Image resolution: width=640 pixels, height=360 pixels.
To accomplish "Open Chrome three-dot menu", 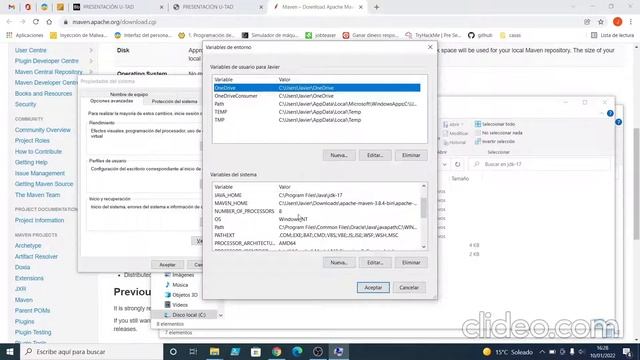I will pyautogui.click(x=631, y=22).
